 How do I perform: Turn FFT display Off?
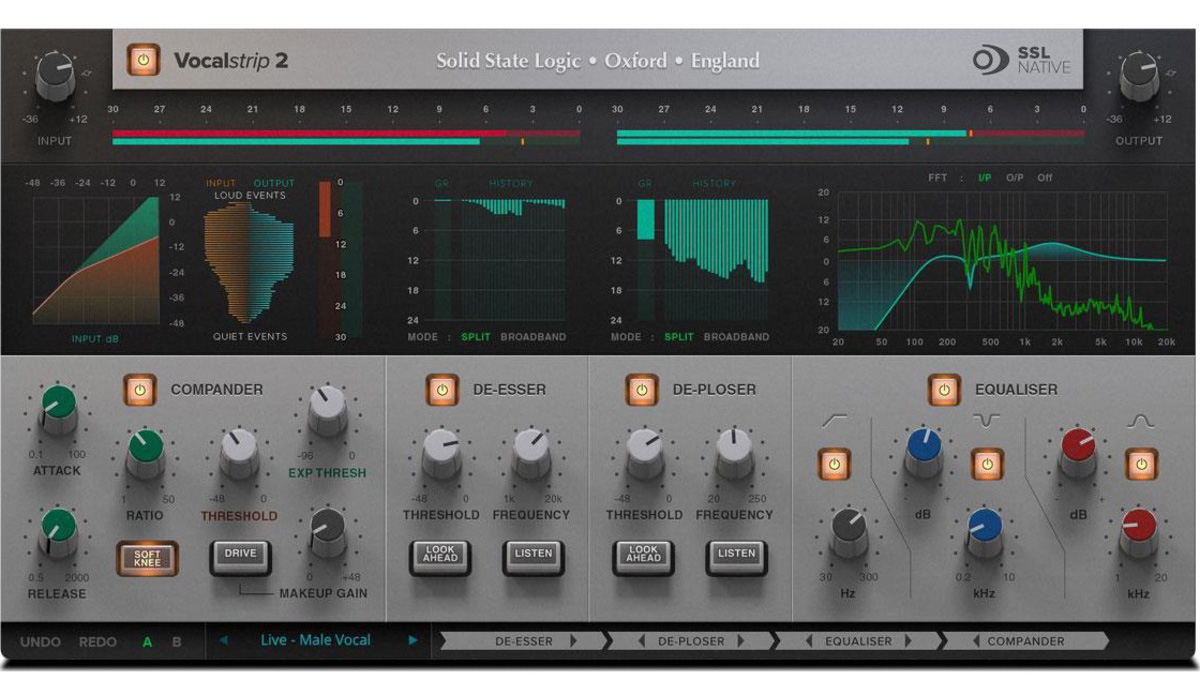pos(1045,178)
